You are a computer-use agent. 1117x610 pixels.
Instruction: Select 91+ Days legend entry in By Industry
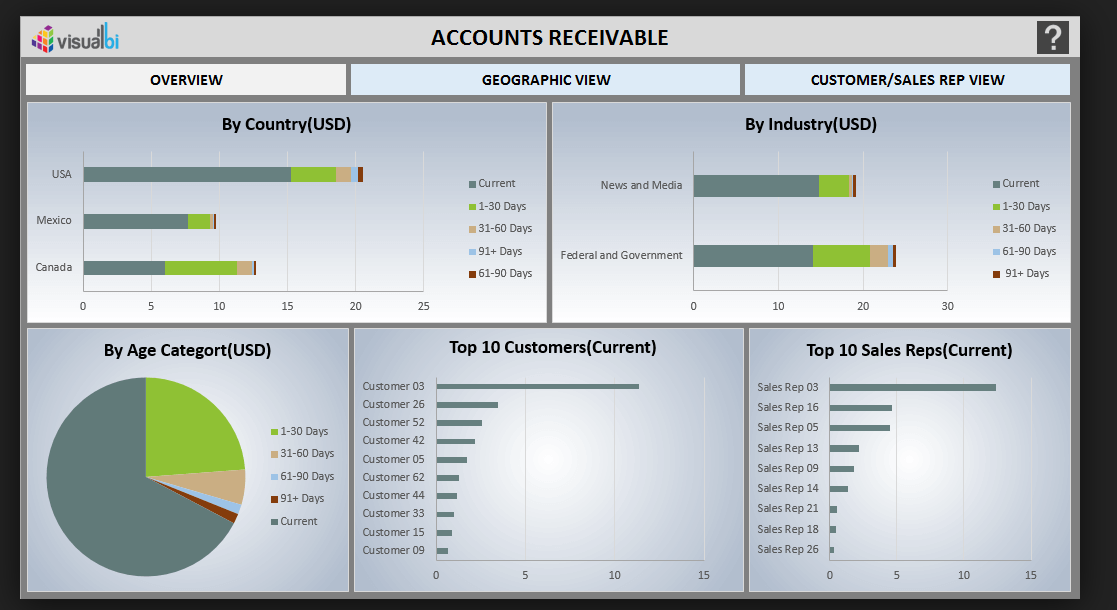(x=1022, y=274)
